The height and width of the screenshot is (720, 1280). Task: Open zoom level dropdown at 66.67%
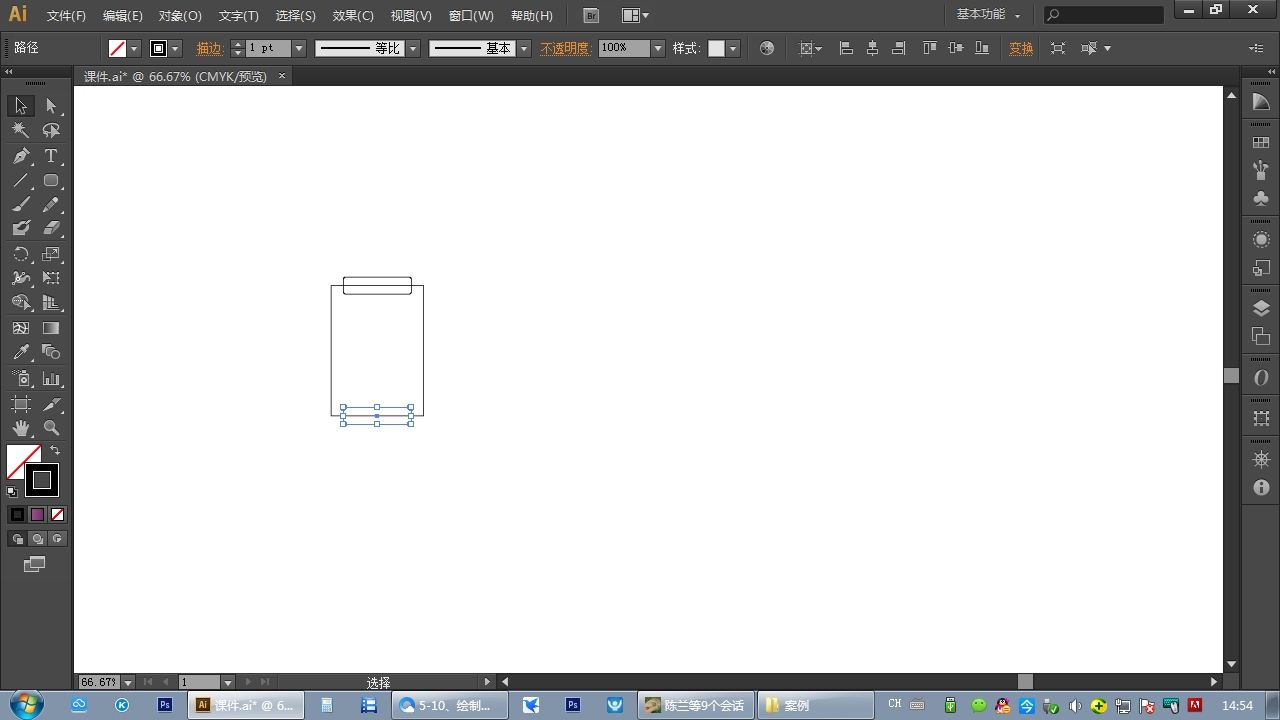click(x=128, y=682)
